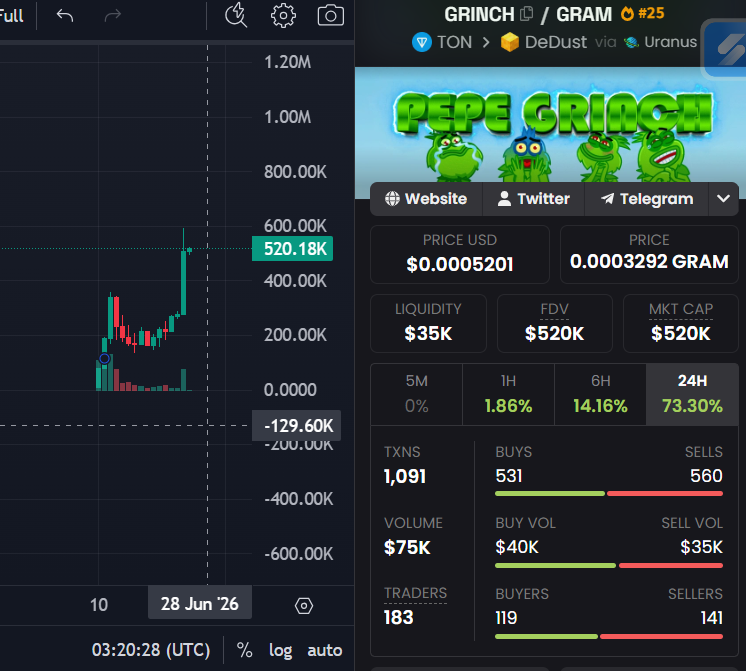Toggle percentage scale mode
This screenshot has height=671, width=746.
tap(245, 650)
